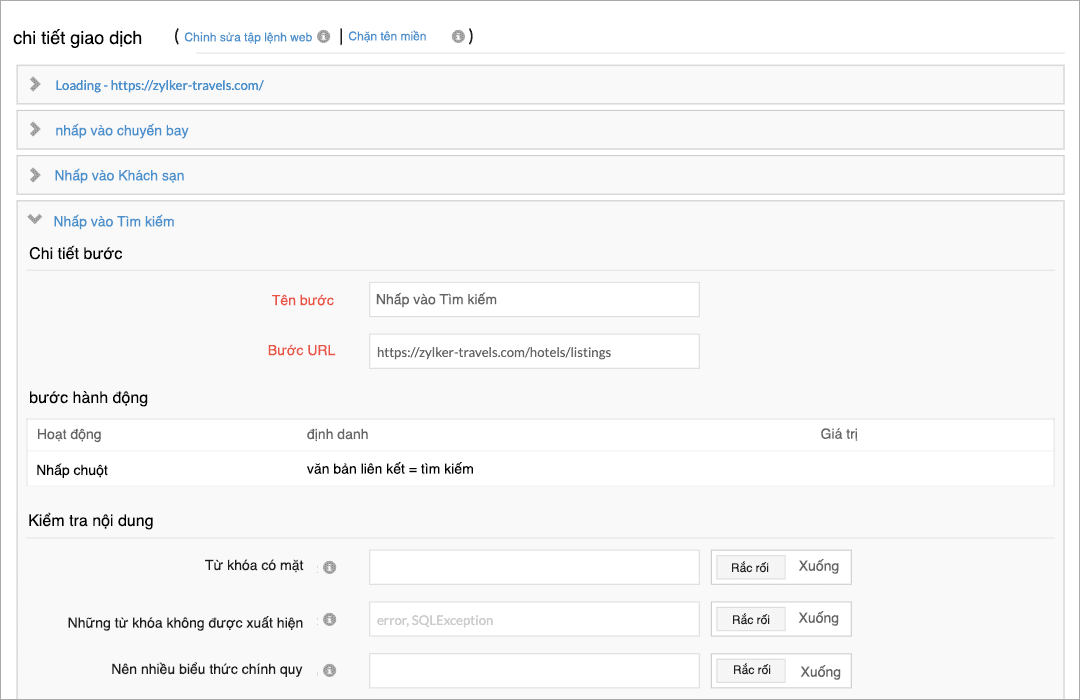Image resolution: width=1080 pixels, height=700 pixels.
Task: Click the field showing error, SQLException placeholder
Action: (533, 619)
